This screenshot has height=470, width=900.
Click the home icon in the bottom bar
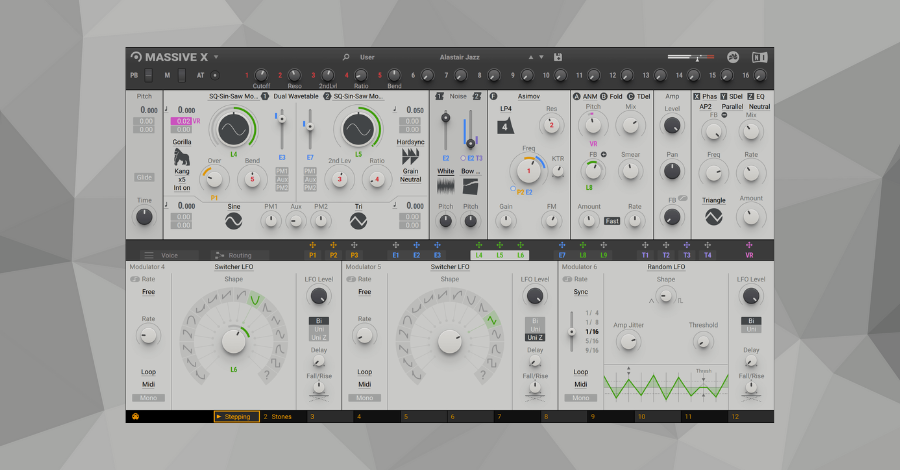tap(135, 415)
